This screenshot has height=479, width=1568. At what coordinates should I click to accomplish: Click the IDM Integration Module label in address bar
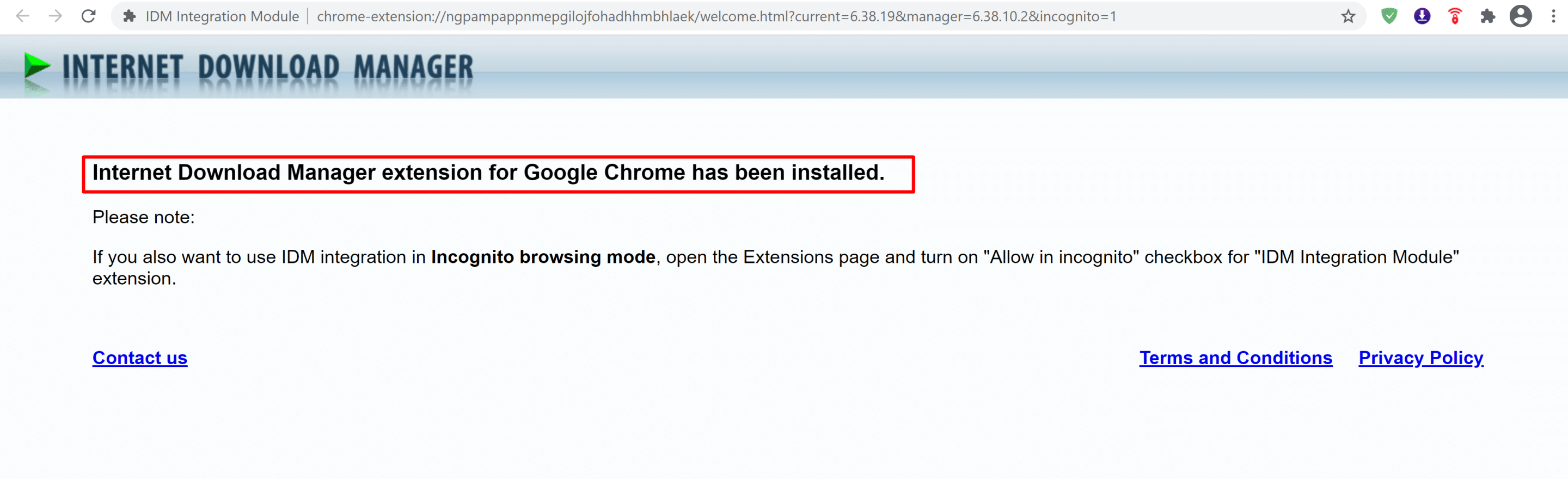[x=222, y=16]
